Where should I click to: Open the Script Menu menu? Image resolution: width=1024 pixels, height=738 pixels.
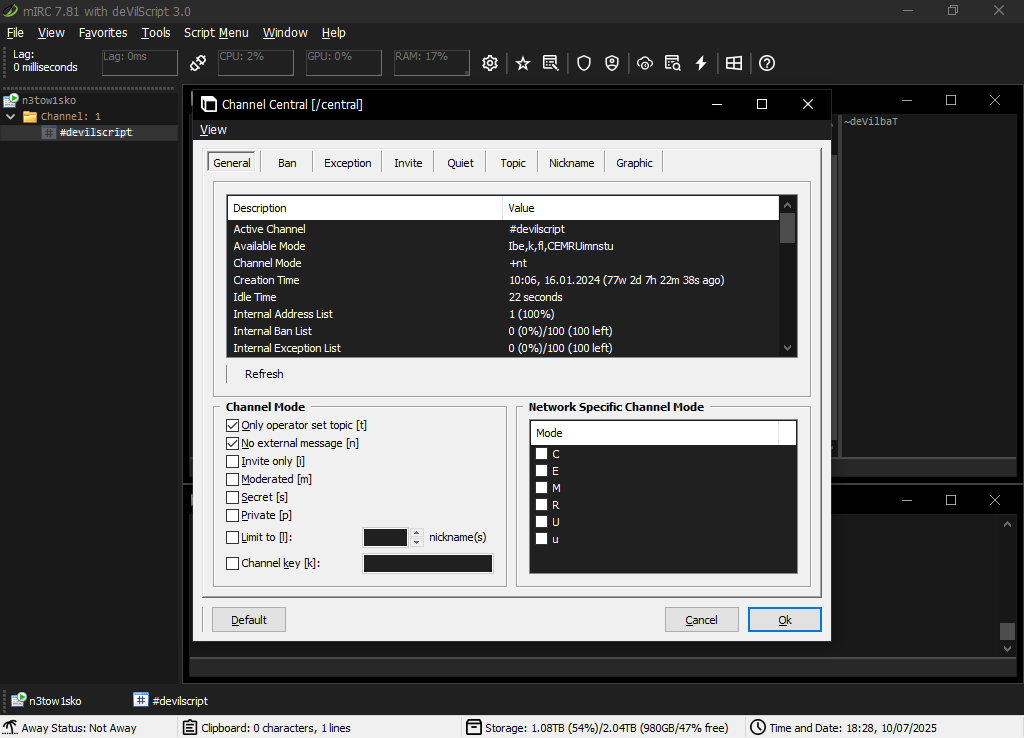216,33
